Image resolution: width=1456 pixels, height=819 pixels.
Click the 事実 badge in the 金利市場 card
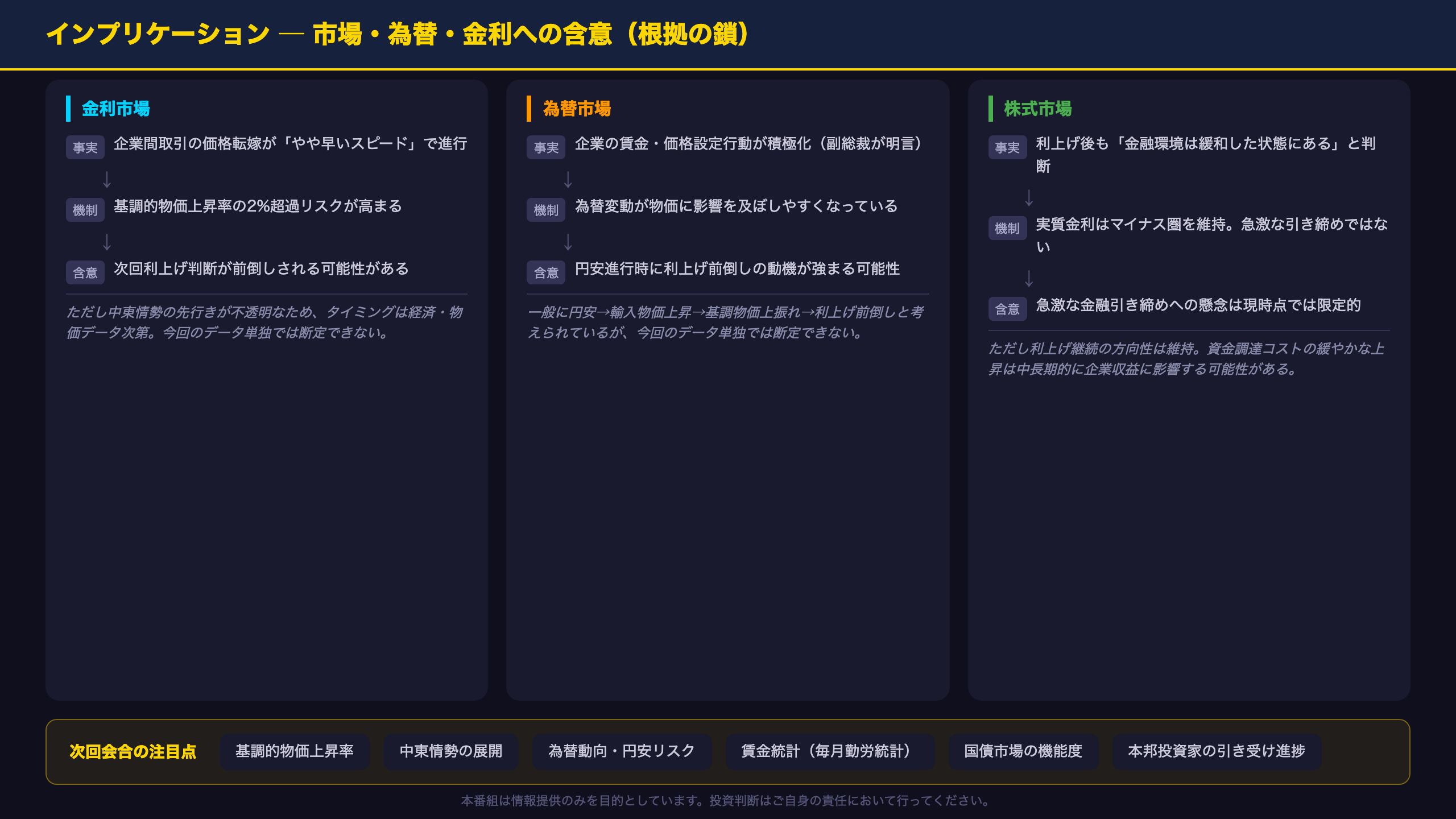pos(85,147)
